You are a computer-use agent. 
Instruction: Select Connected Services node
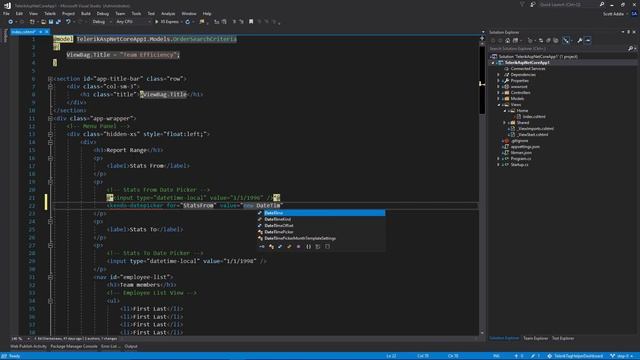tap(528, 69)
